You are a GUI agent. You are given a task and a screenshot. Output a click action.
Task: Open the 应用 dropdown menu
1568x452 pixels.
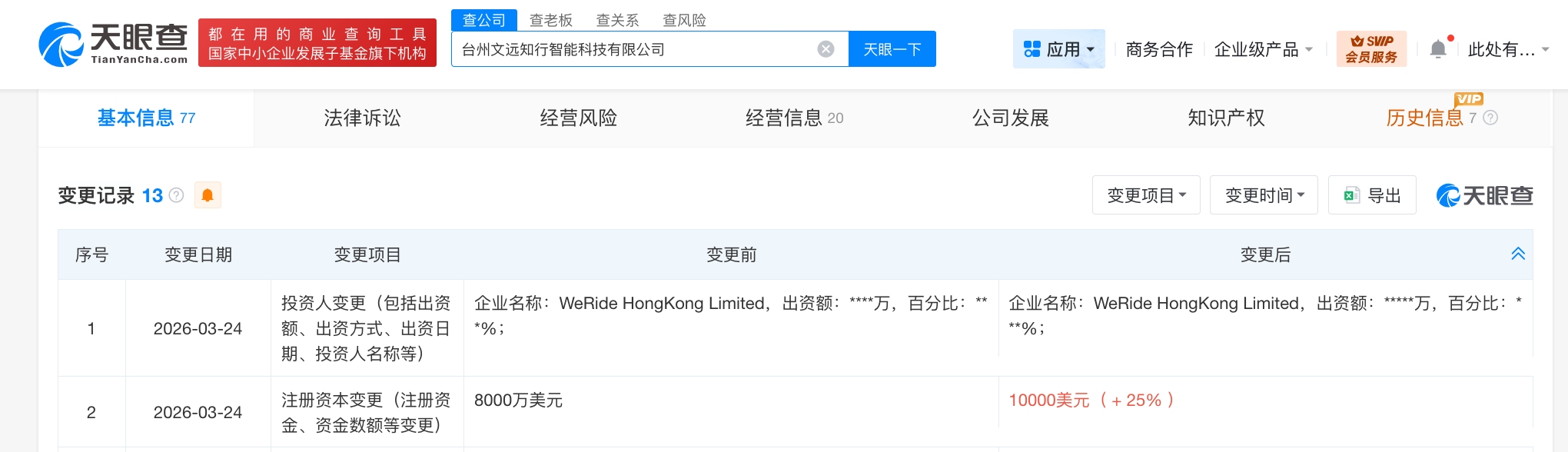(x=1058, y=49)
